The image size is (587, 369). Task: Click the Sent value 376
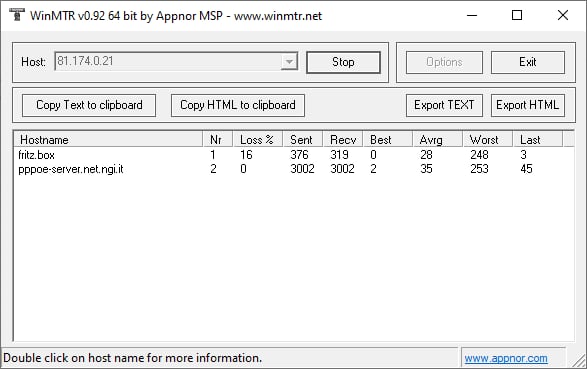(x=299, y=155)
